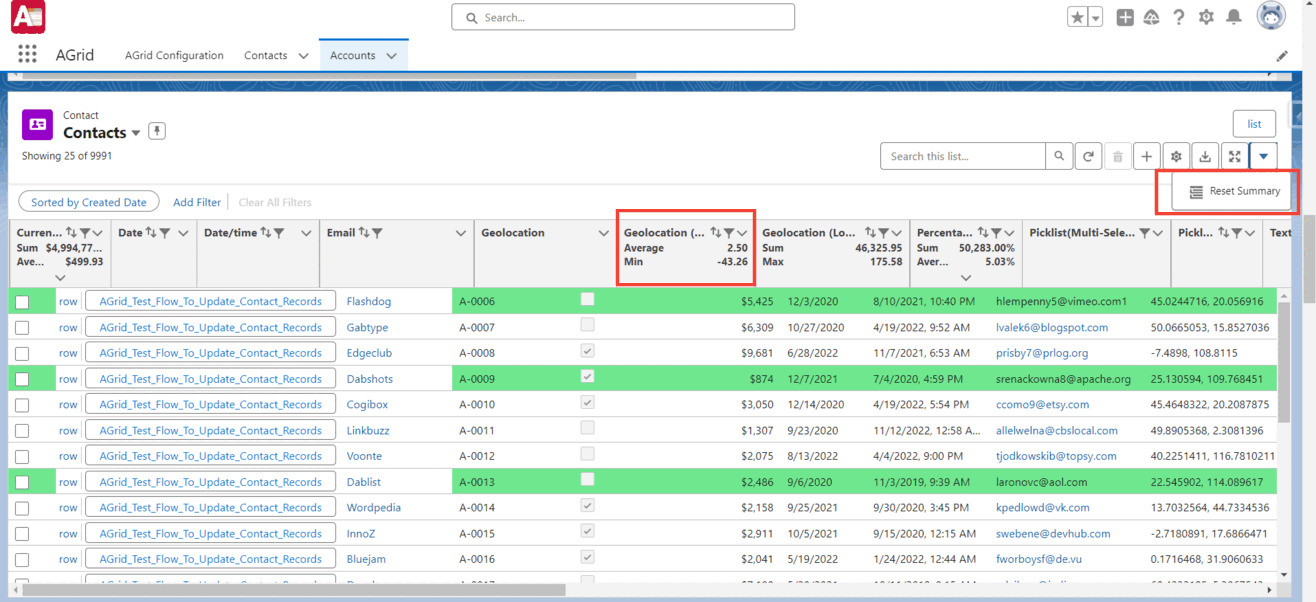Open the Date/time column chevron menu

coord(307,233)
